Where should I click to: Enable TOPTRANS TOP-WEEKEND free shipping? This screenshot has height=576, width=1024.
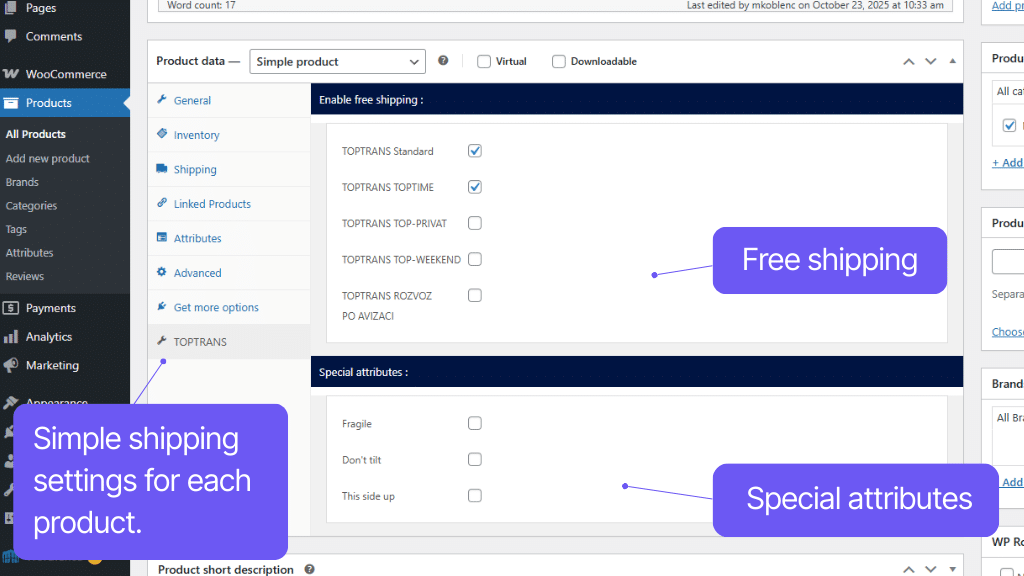coord(475,259)
